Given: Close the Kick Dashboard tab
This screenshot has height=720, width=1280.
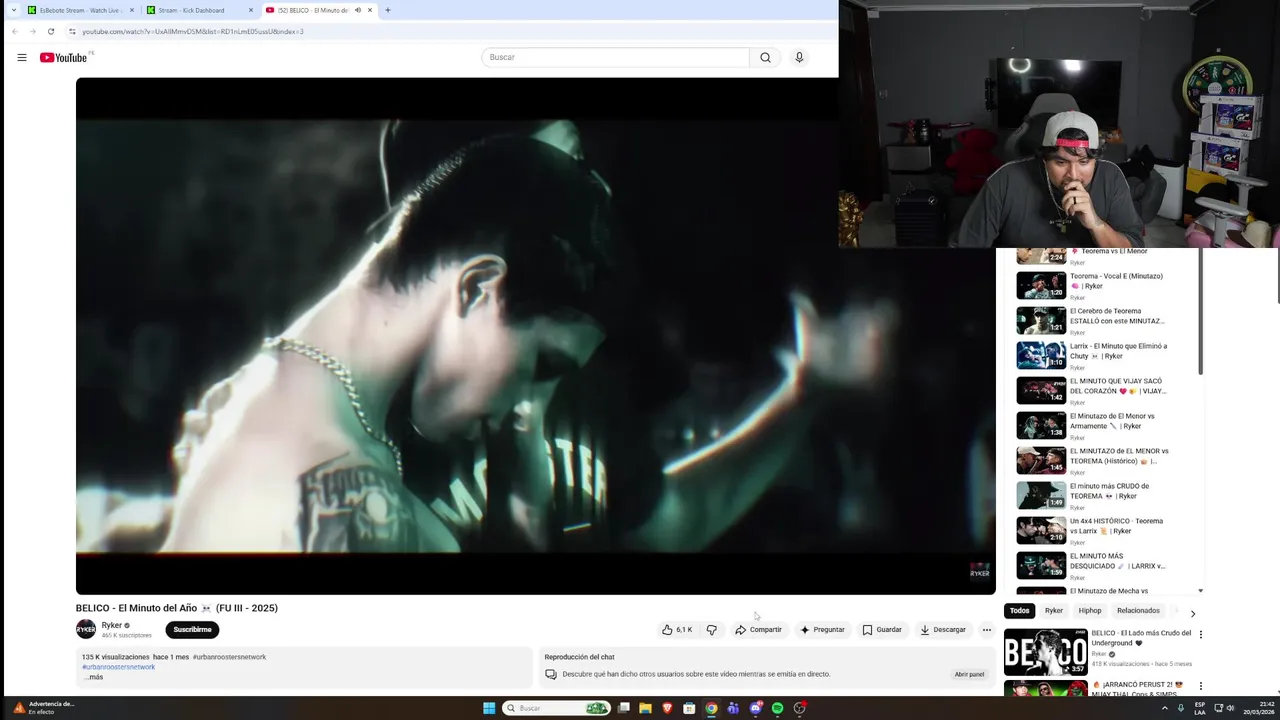Looking at the screenshot, I should [250, 10].
